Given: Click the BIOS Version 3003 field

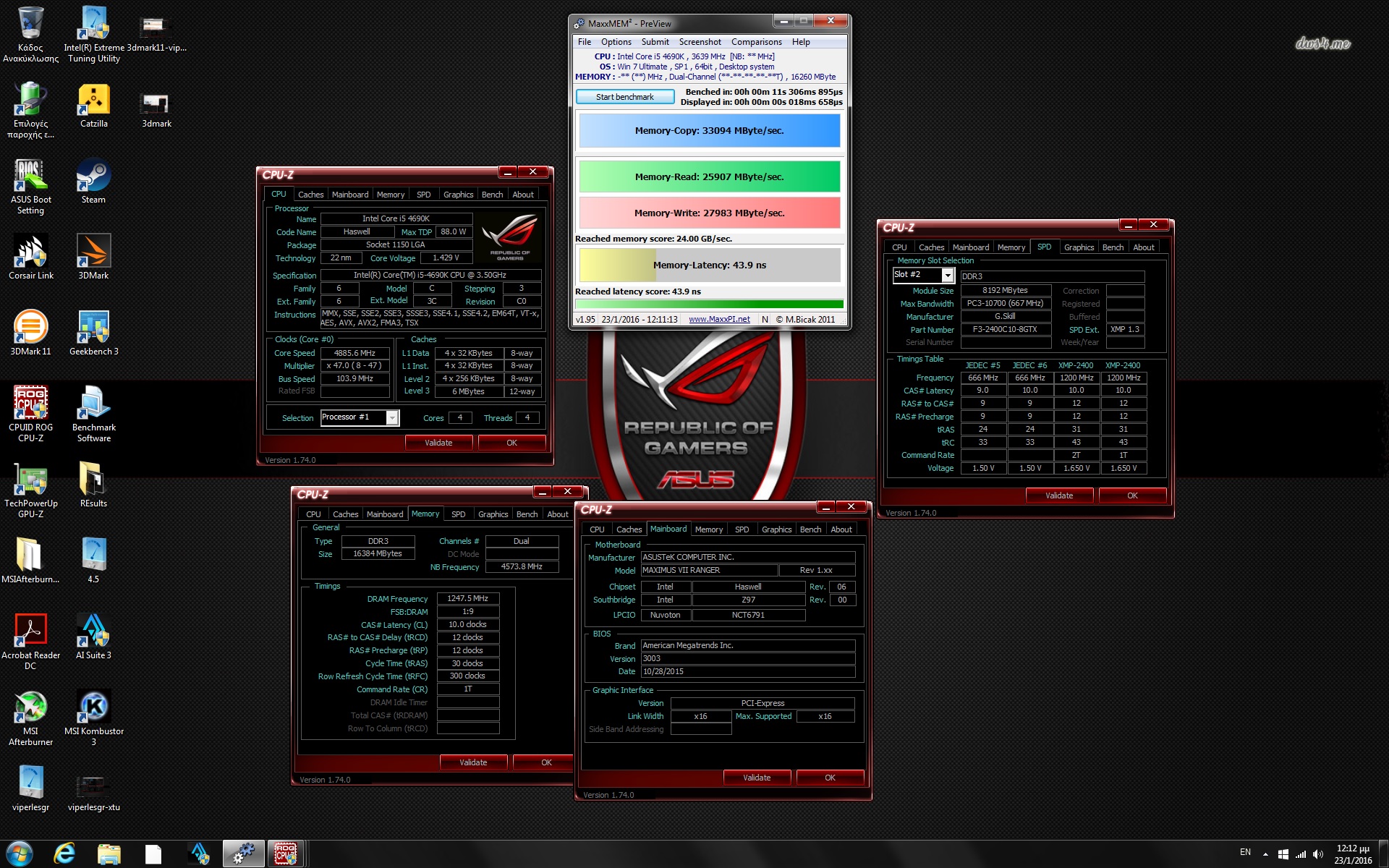Looking at the screenshot, I should 748,658.
